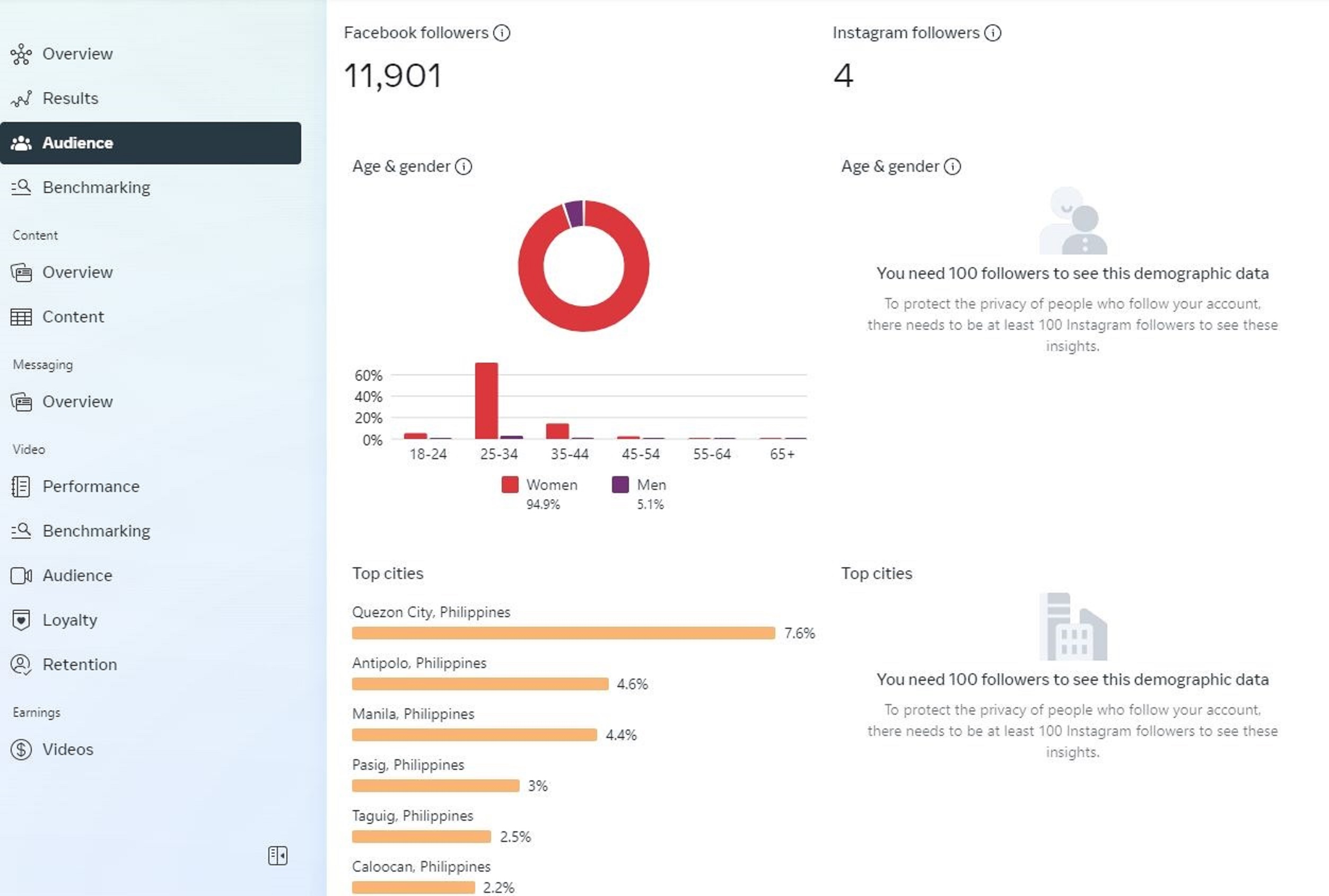Screen dimensions: 1329x896
Task: Open the Loyalty page
Action: click(69, 620)
